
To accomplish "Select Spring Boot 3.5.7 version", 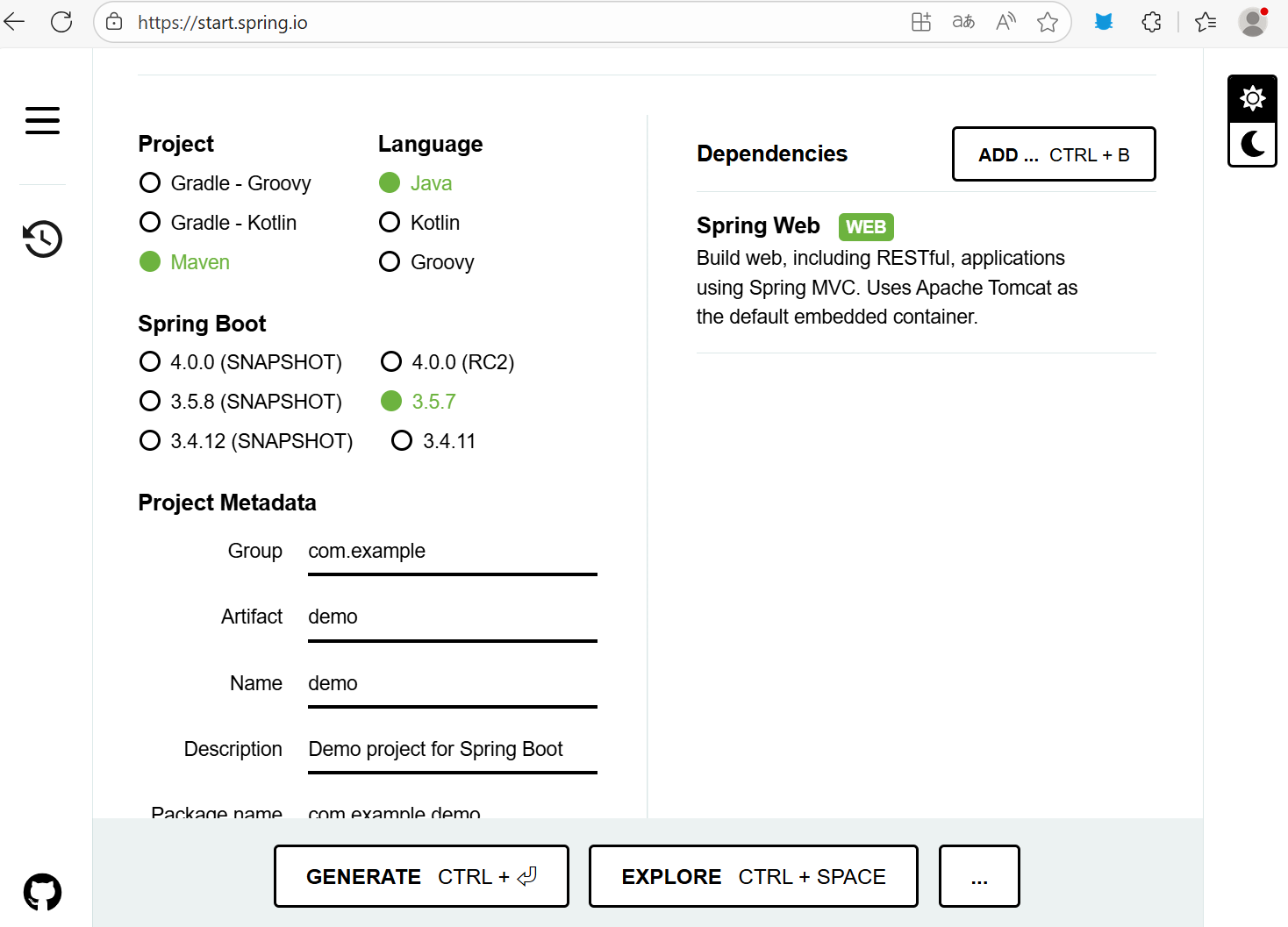I will click(419, 401).
